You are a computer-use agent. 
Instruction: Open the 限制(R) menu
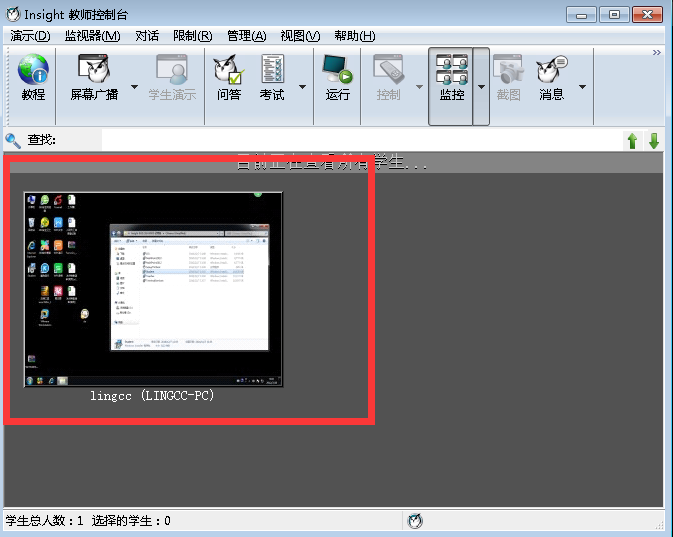192,36
